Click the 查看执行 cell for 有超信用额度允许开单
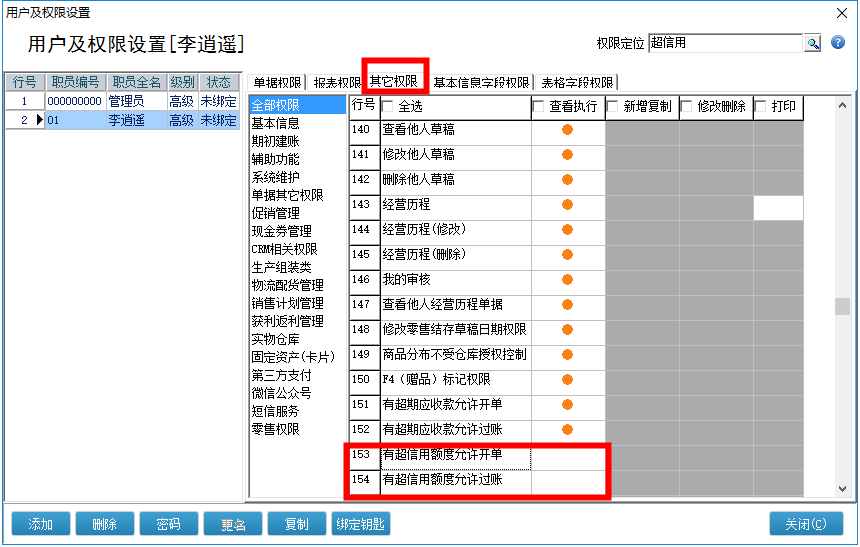 point(568,455)
